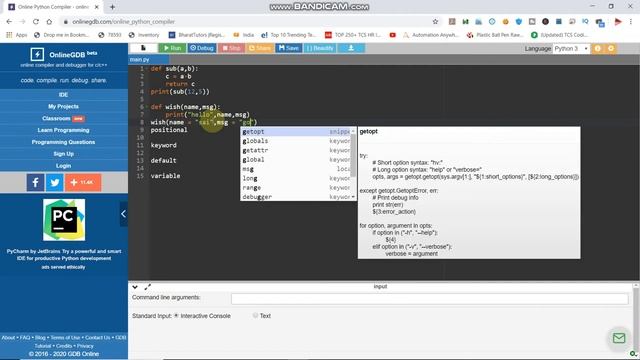
Task: Click the info icon beside Language
Action: [598, 49]
